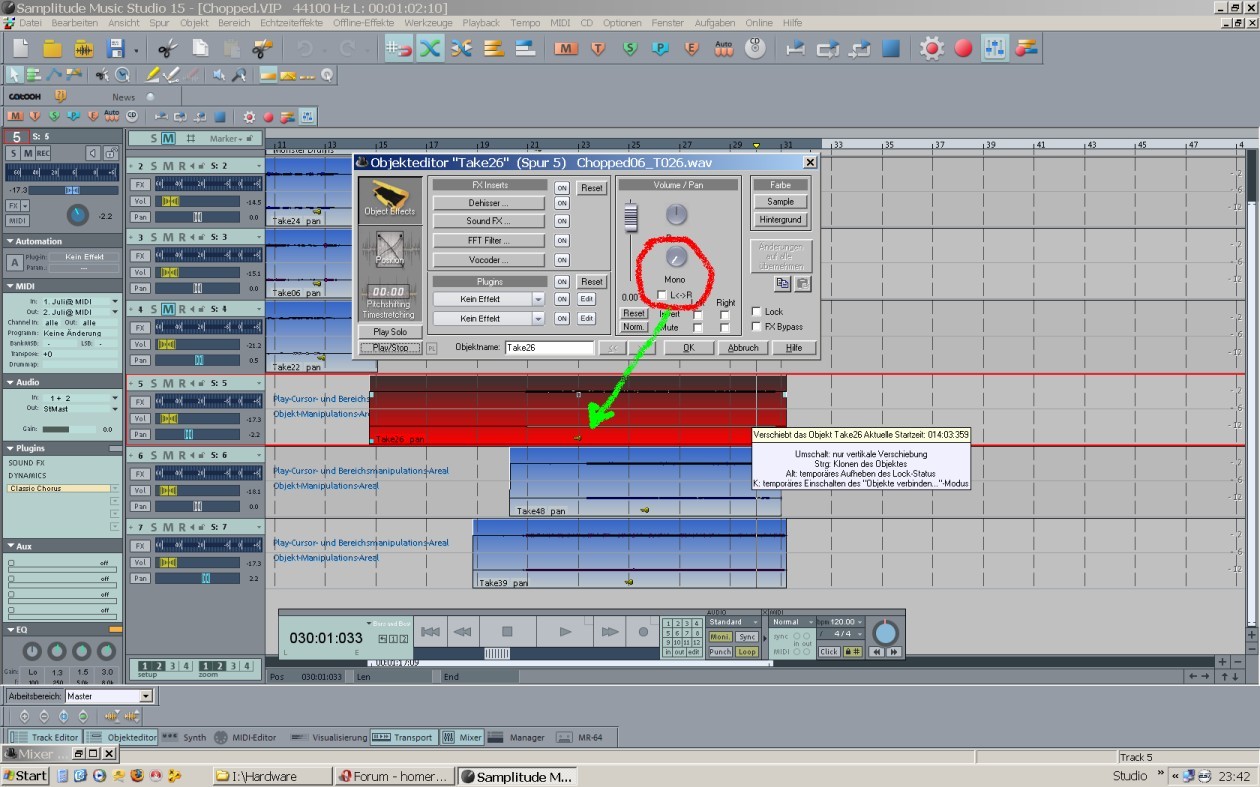The height and width of the screenshot is (787, 1260).
Task: Select the Take48 object on track 6
Action: (x=645, y=482)
